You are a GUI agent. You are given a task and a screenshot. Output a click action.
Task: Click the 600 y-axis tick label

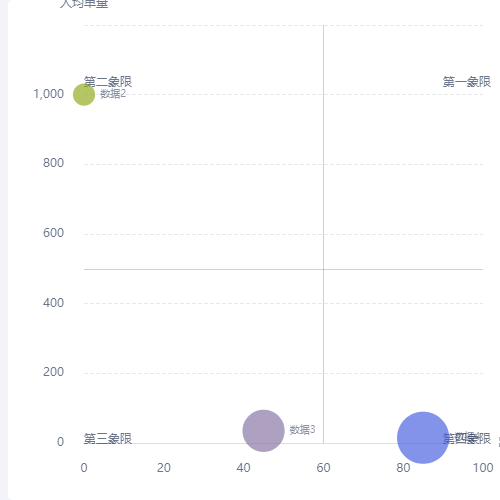(53, 233)
